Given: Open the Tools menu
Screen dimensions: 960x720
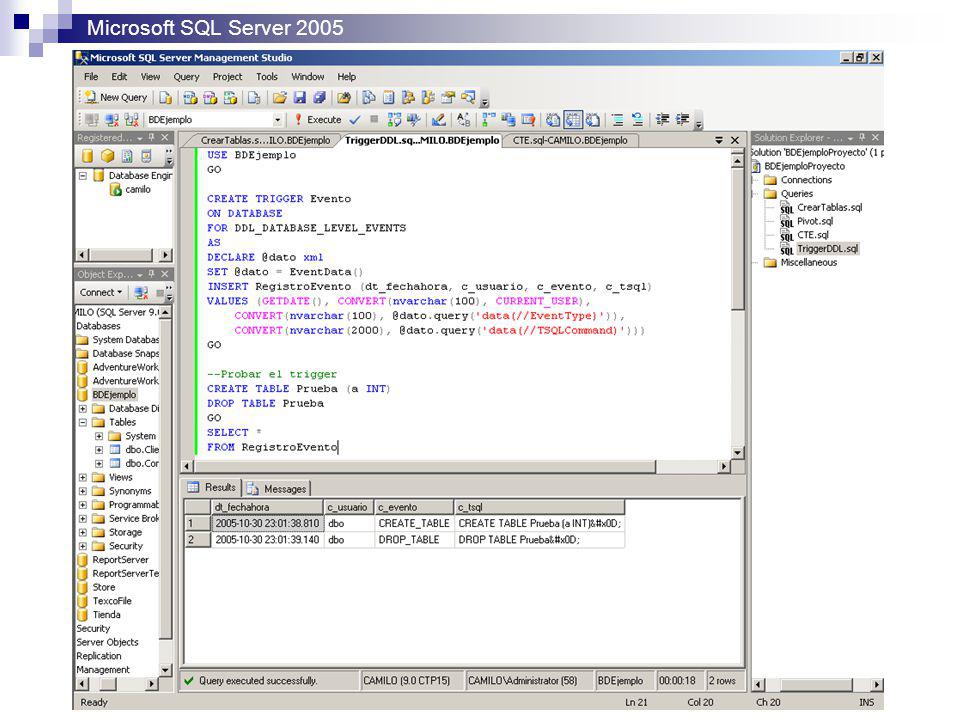Looking at the screenshot, I should [266, 77].
